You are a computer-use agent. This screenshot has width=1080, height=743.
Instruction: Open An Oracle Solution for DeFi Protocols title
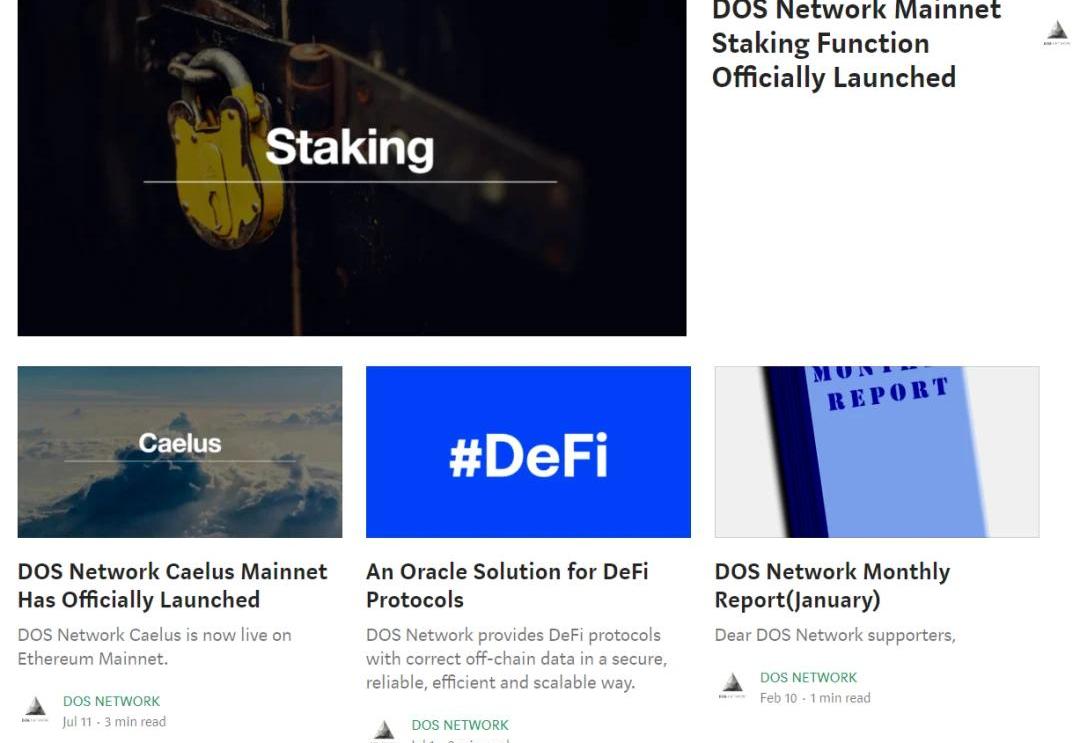(508, 585)
